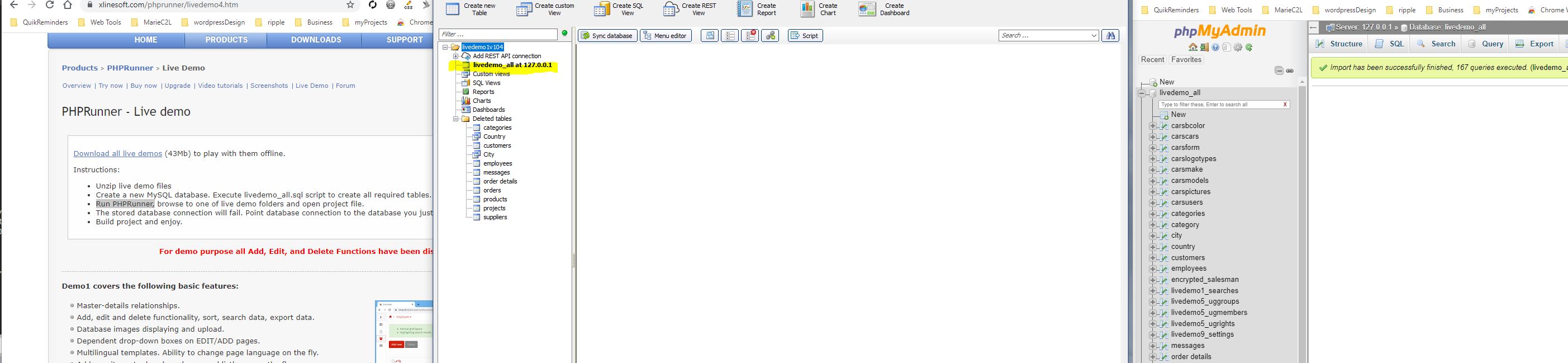Open phpMyAdmin home icon
1568x363 pixels.
(1192, 48)
